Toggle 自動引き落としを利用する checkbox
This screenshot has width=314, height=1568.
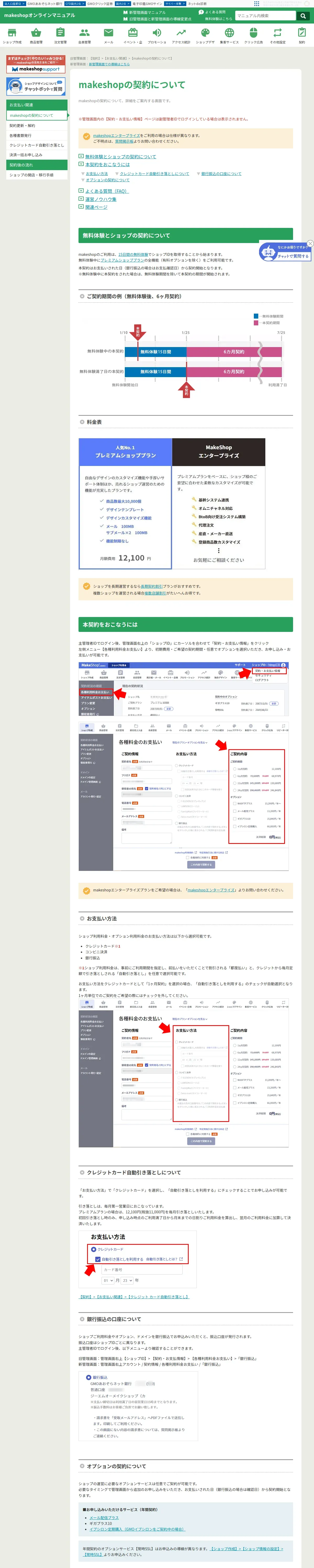[x=98, y=1259]
